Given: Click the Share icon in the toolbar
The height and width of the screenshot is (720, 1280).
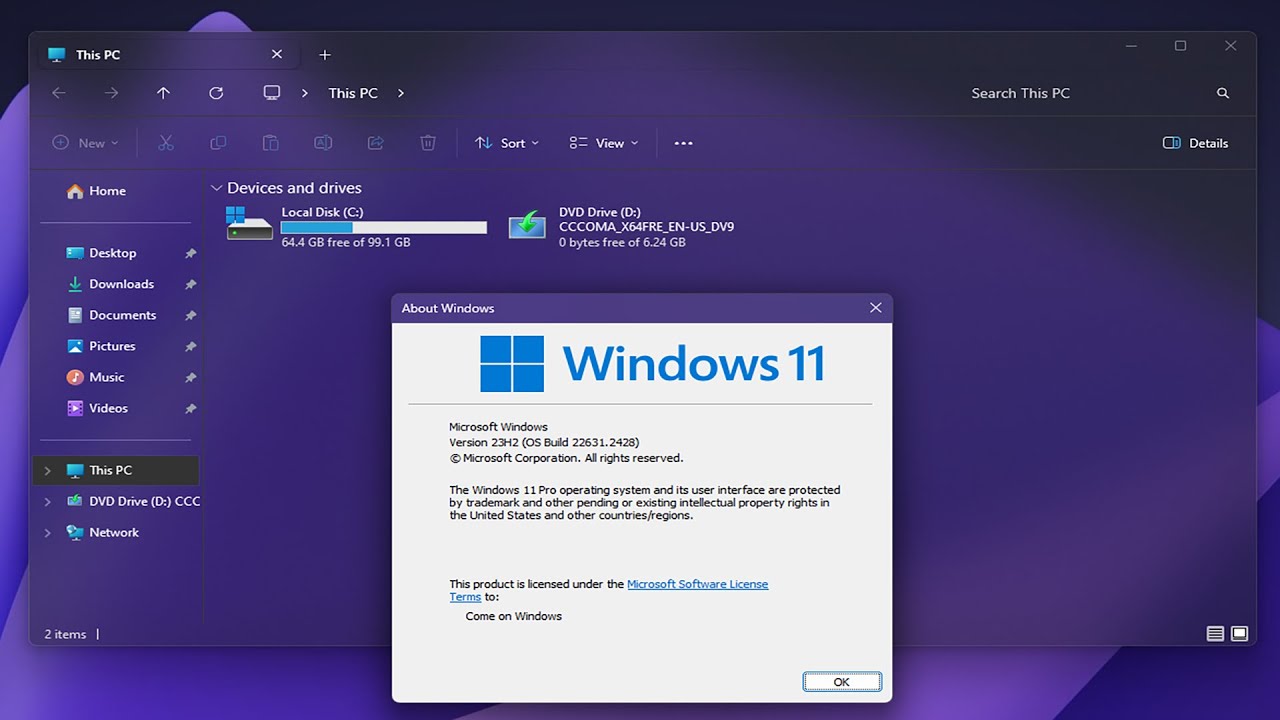Looking at the screenshot, I should click(376, 143).
